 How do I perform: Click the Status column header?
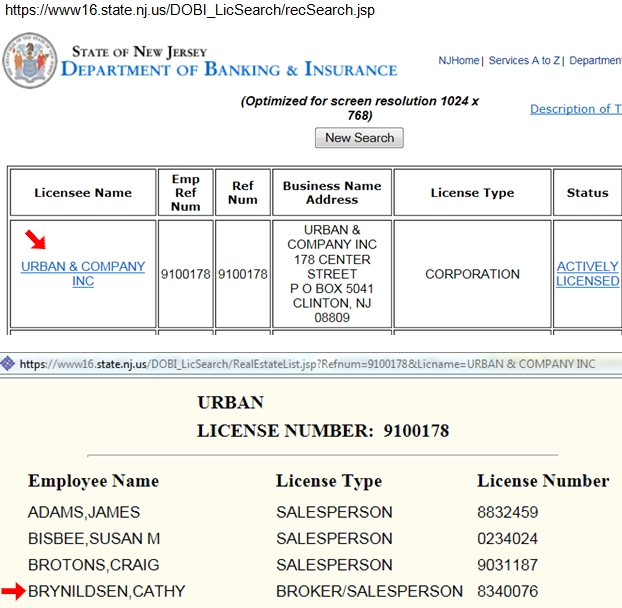[x=587, y=193]
